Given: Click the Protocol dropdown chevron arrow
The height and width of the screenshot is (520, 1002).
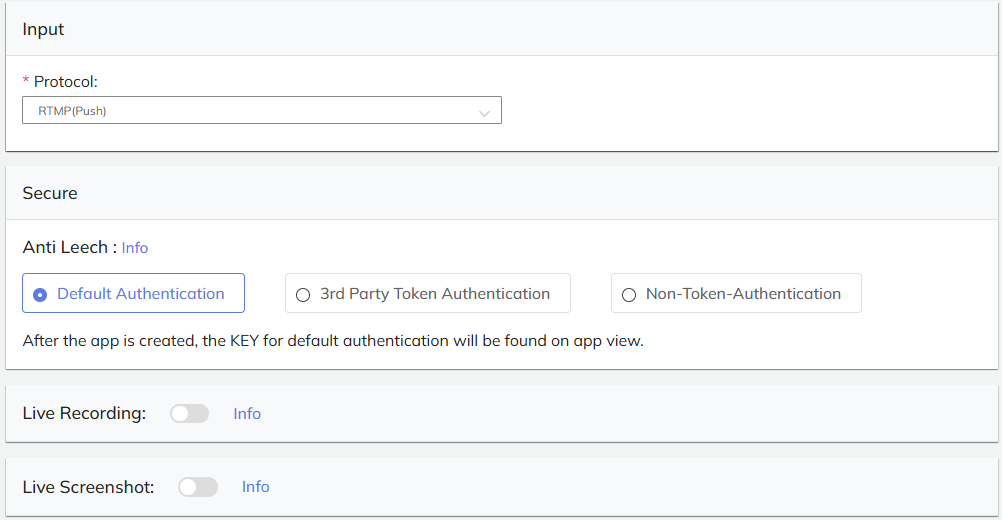Looking at the screenshot, I should (x=485, y=113).
